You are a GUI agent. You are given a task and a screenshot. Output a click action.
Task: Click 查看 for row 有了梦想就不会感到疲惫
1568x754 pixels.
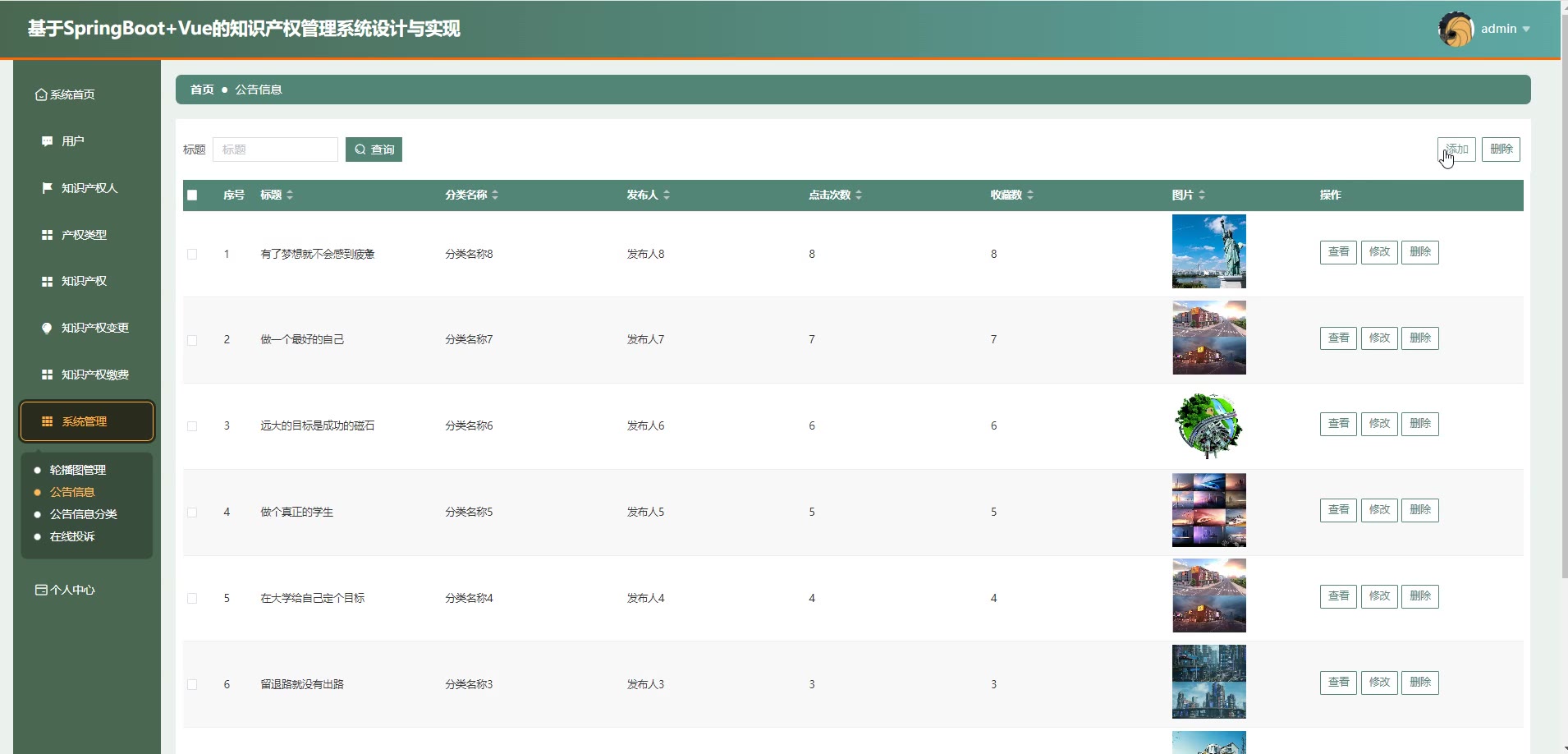pyautogui.click(x=1338, y=252)
